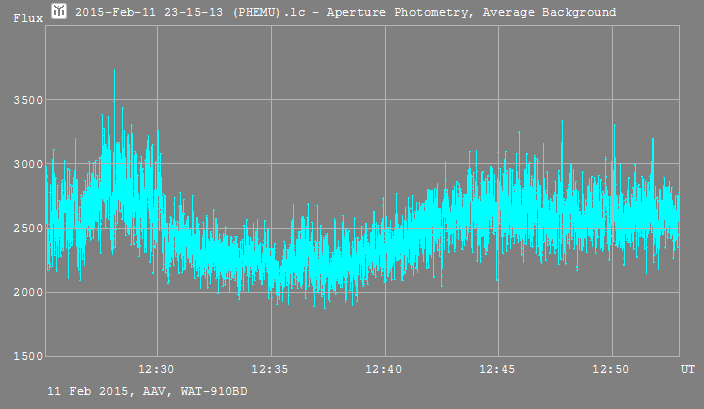
Task: Click the highest flux spike above 3500
Action: [114, 72]
